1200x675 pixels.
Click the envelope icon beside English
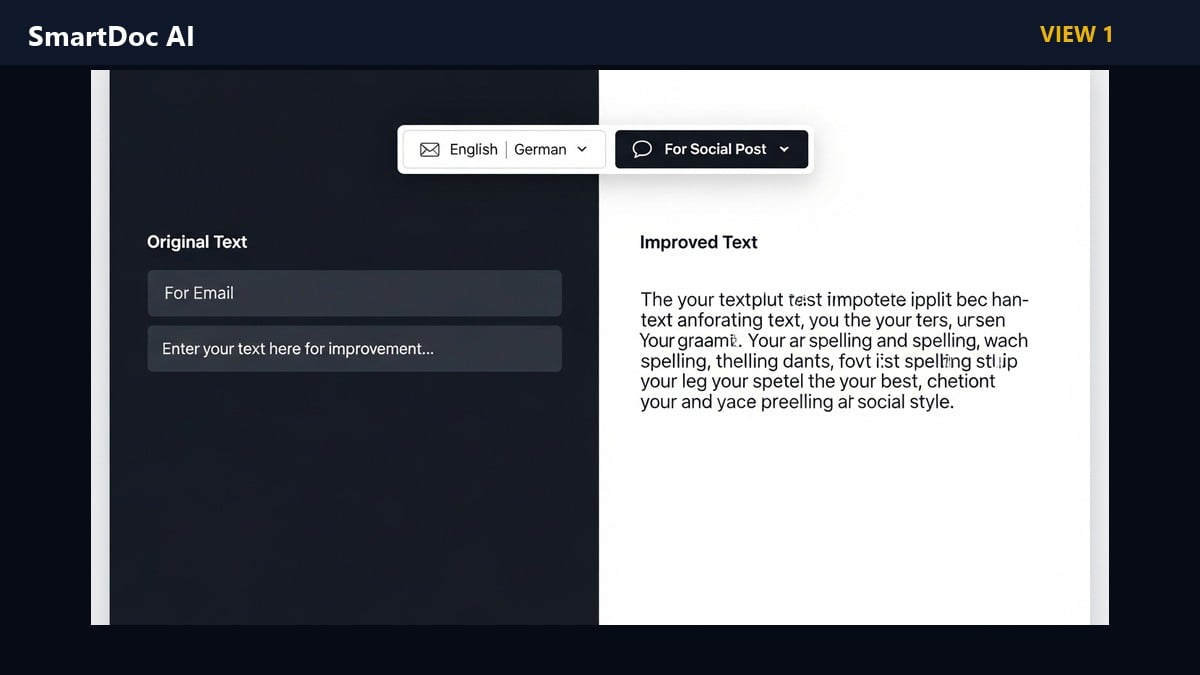429,149
